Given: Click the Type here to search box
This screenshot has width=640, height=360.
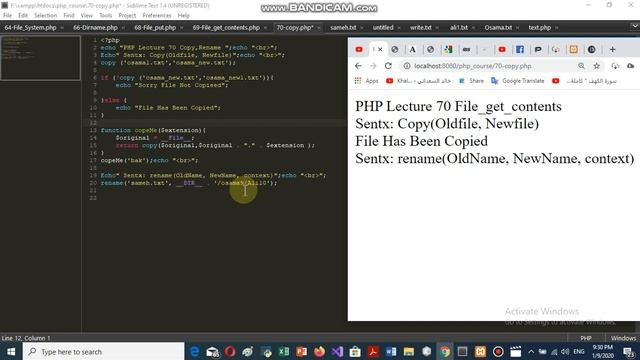Looking at the screenshot, I should [104, 351].
